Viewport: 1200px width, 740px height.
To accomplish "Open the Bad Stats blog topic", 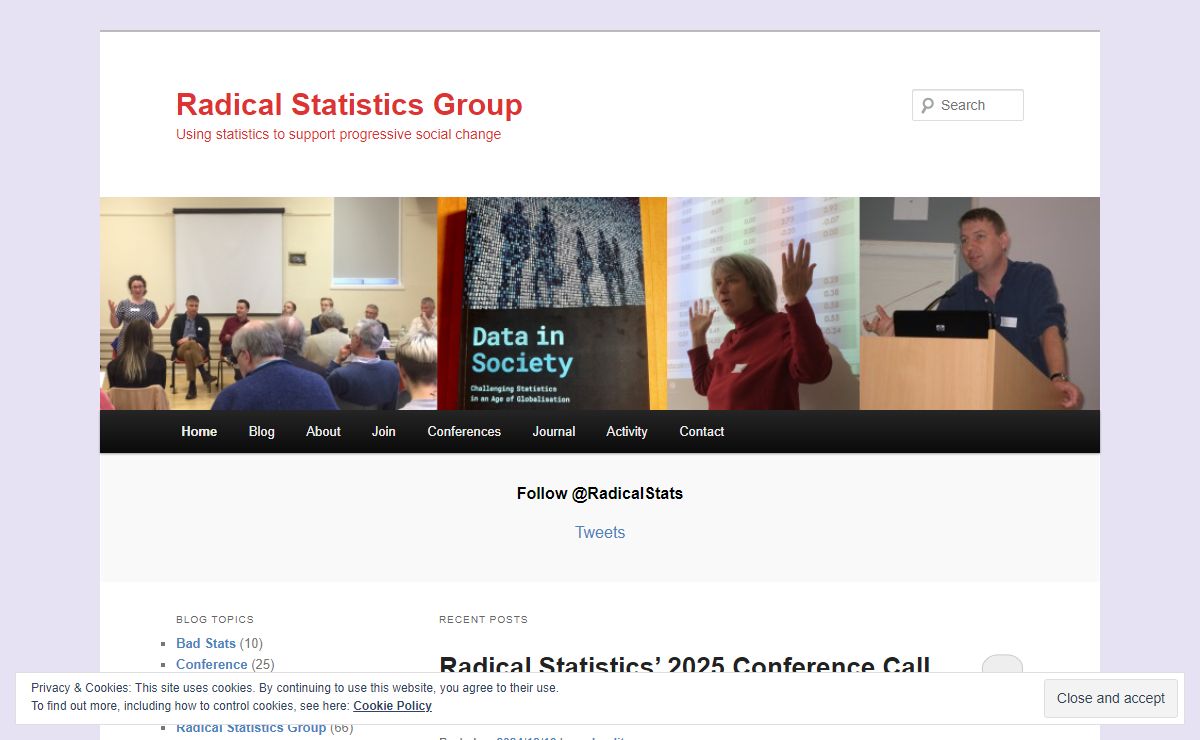I will pos(206,644).
